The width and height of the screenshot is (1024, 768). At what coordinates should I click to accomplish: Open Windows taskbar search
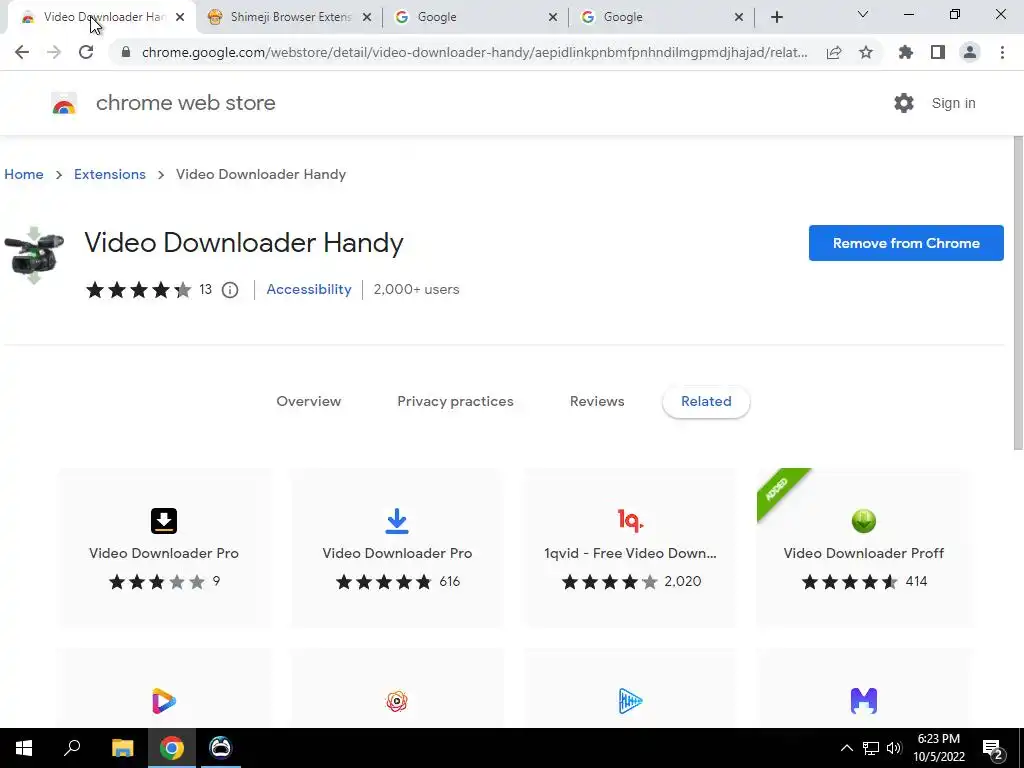pyautogui.click(x=72, y=748)
